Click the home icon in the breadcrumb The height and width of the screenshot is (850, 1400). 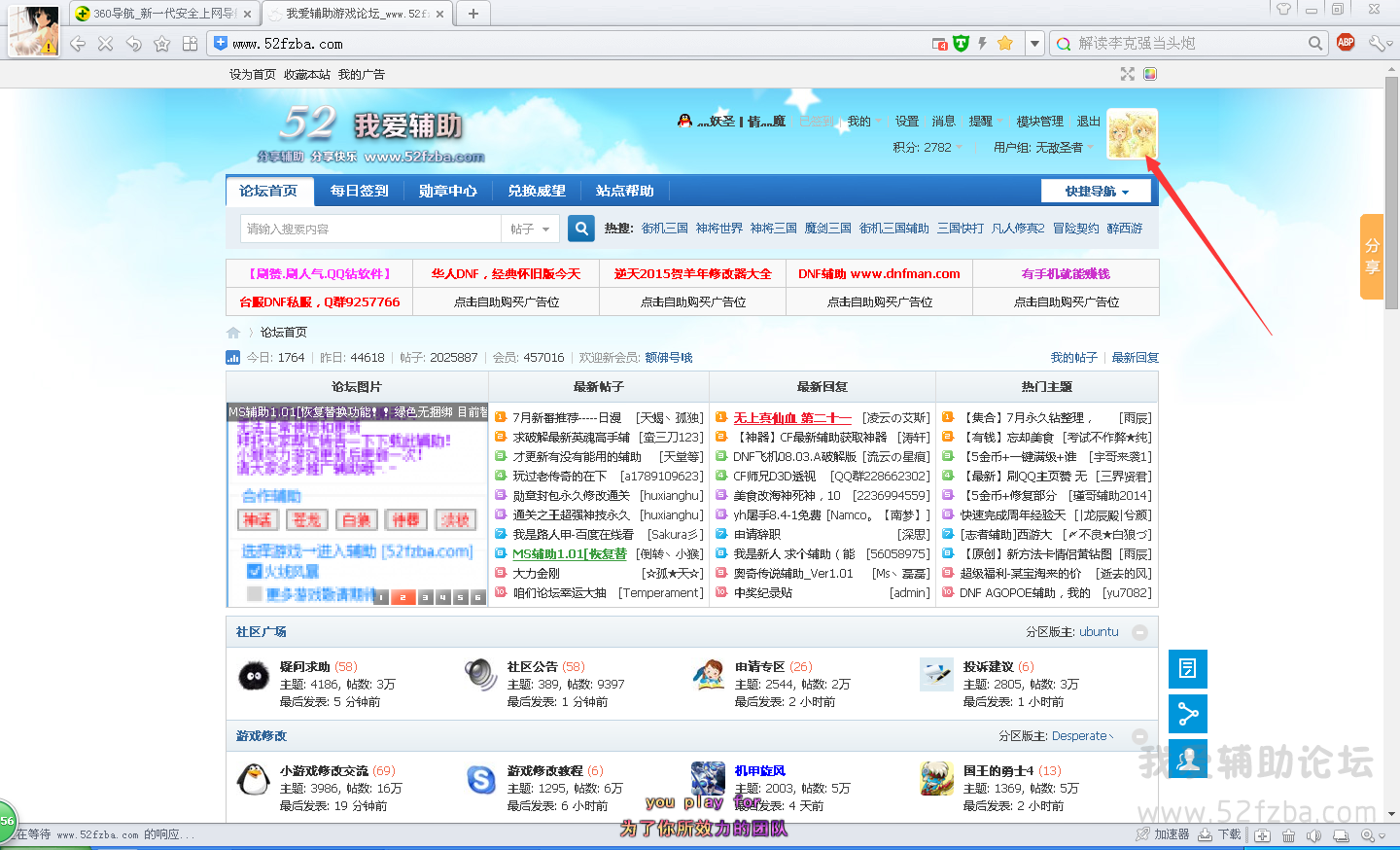click(x=233, y=333)
